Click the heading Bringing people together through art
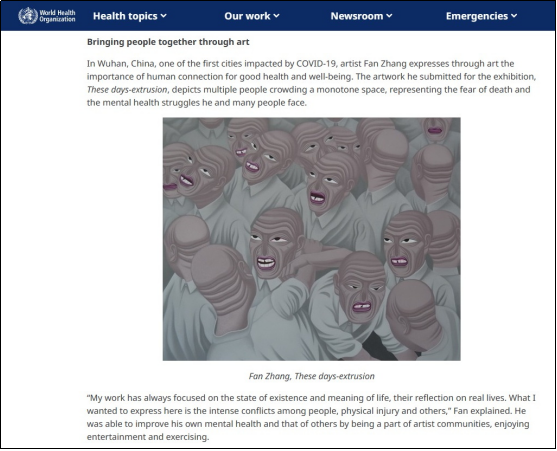 tap(168, 42)
